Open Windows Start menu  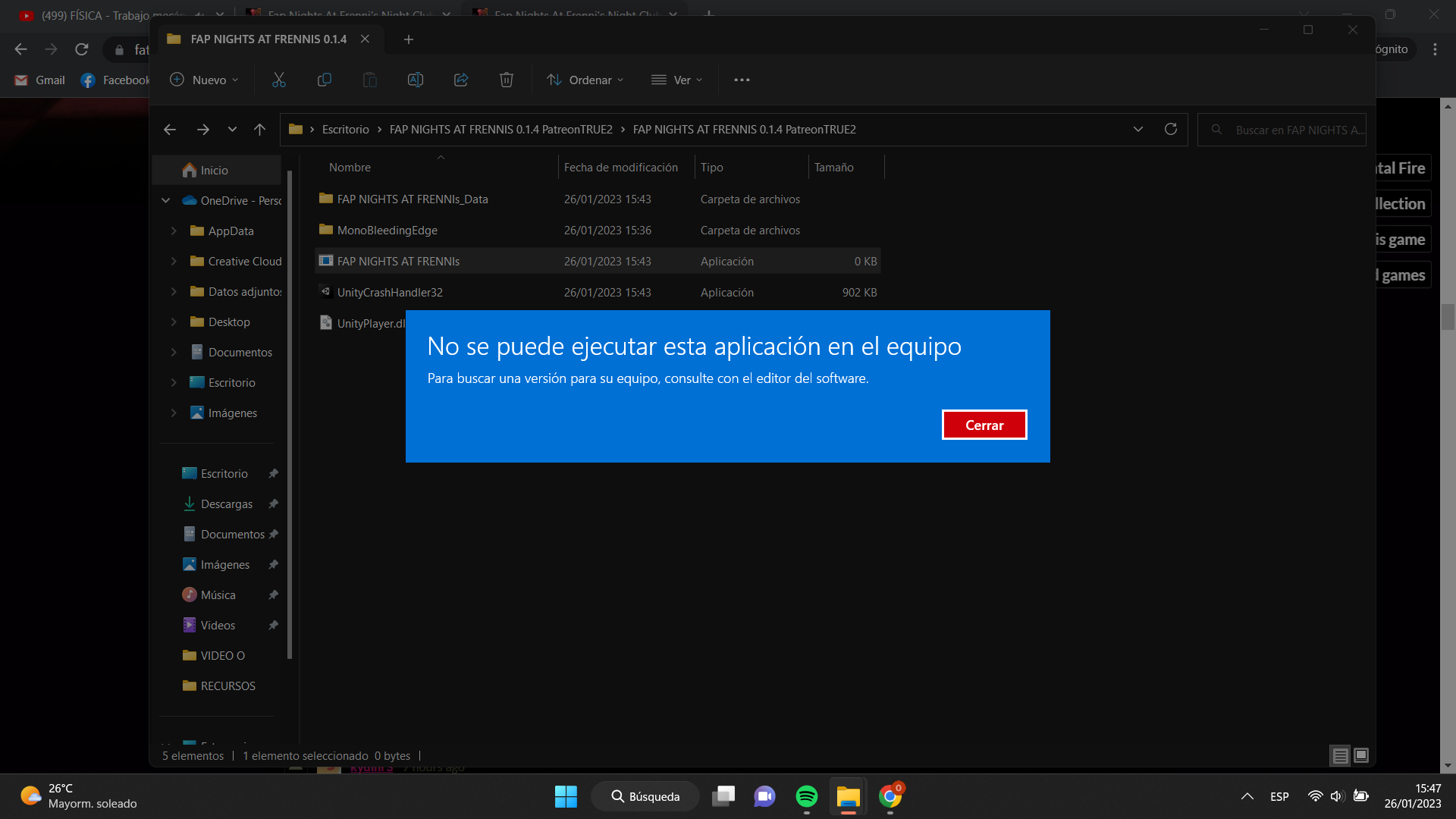(x=566, y=796)
